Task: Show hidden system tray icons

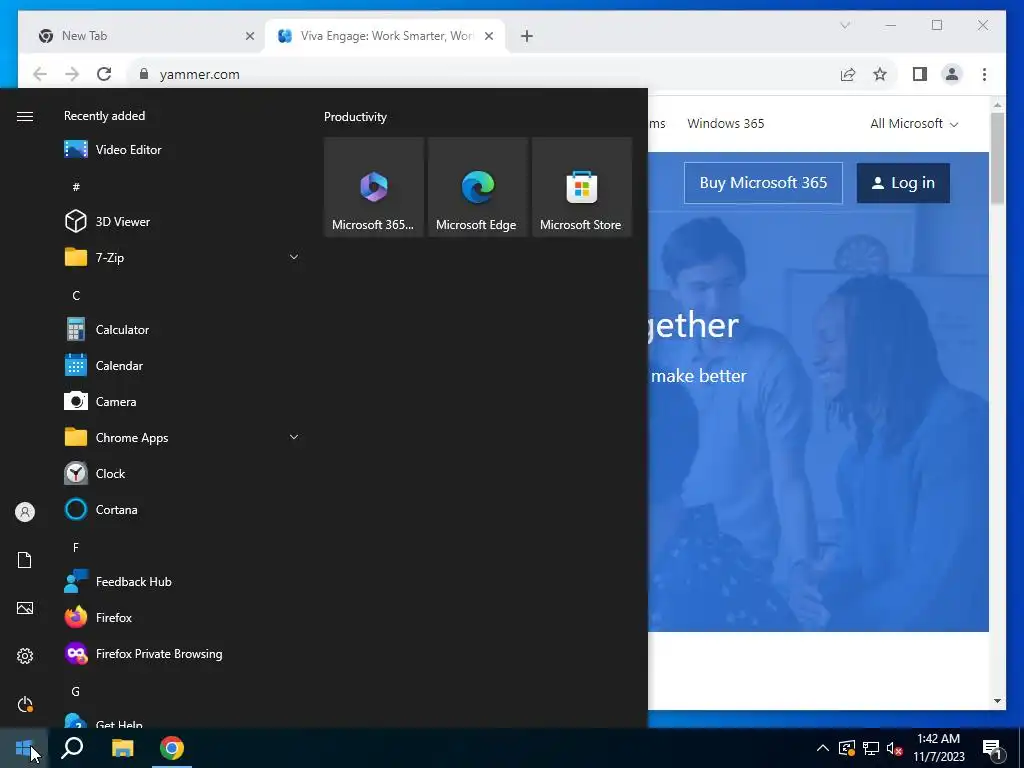Action: tap(823, 748)
